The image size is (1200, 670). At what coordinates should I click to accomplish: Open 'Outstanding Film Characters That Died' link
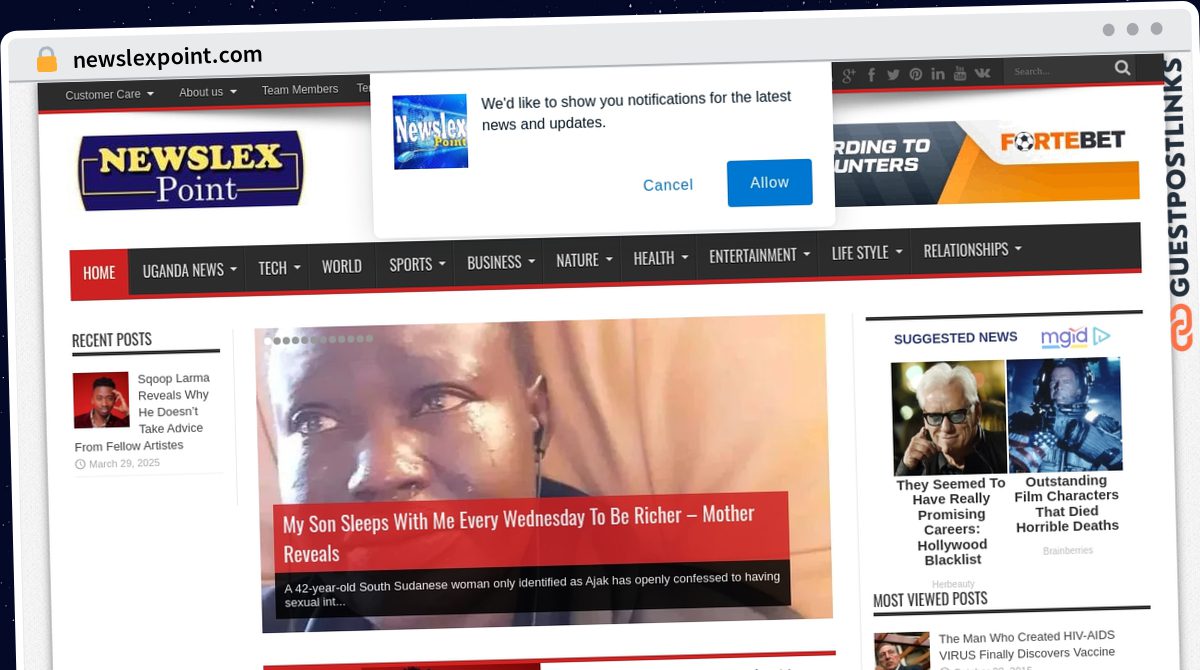click(1067, 503)
